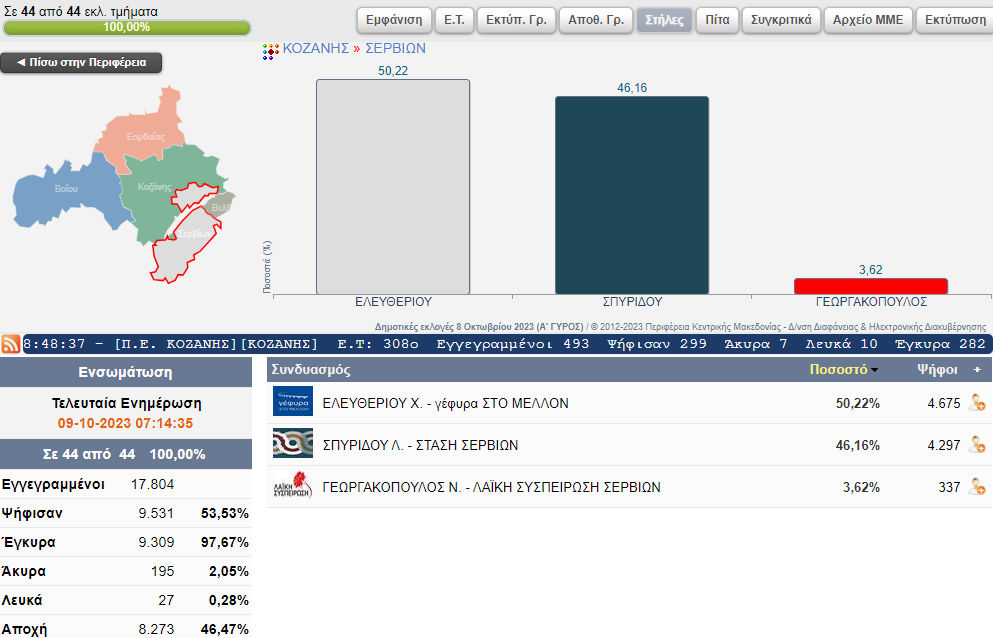Click the ΛΑΪΚΗ ΣΥΣΠΕΙΡΩΣΗ party logo
This screenshot has width=993, height=638.
click(293, 486)
